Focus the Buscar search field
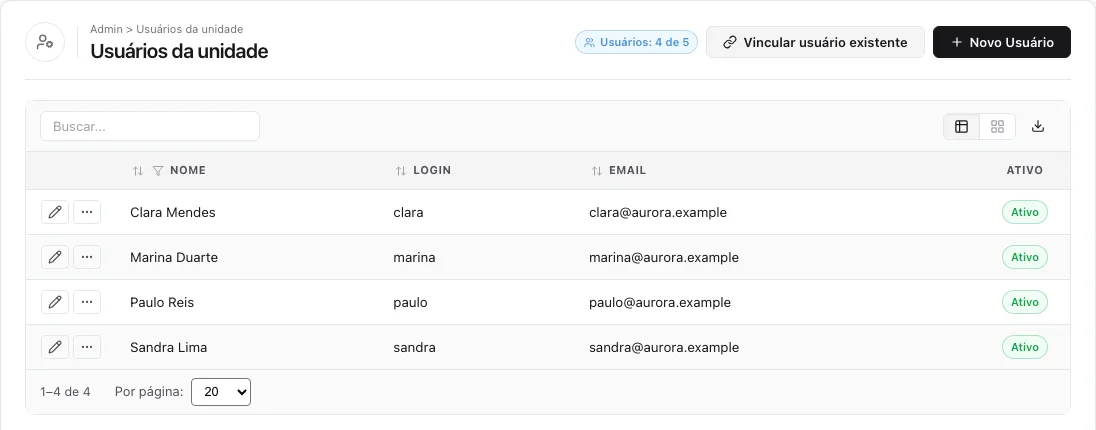1096x430 pixels. [150, 127]
